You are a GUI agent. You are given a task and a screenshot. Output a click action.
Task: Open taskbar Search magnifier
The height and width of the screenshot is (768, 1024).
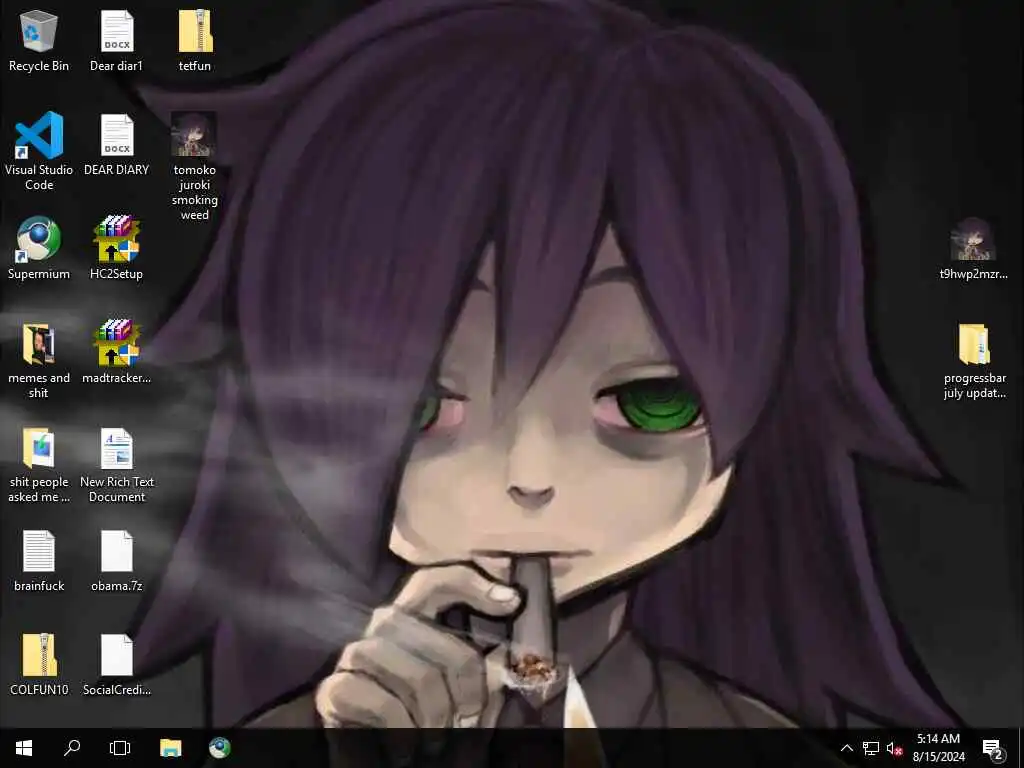72,748
